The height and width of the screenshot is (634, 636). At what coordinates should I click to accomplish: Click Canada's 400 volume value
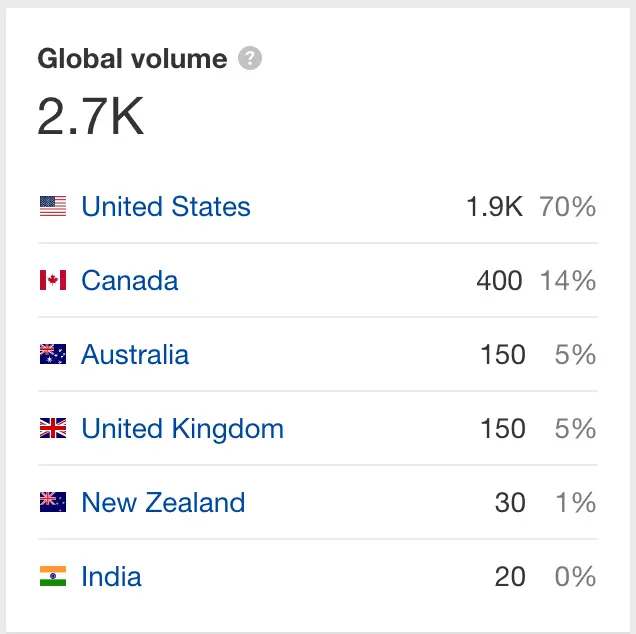click(x=499, y=281)
